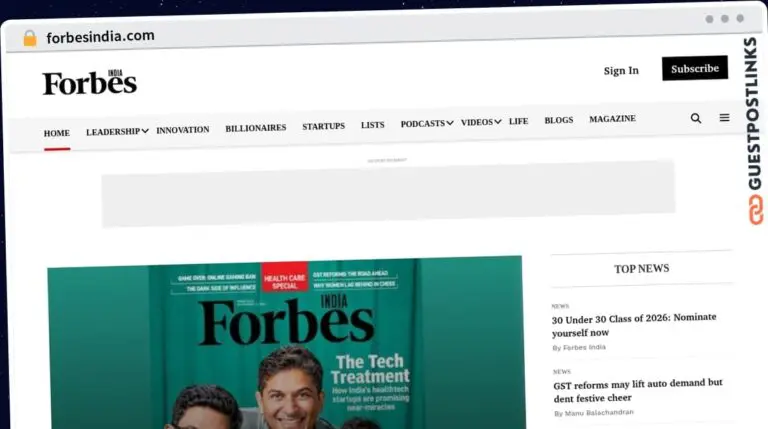
Task: Select Lists in navigation bar
Action: [x=373, y=125]
